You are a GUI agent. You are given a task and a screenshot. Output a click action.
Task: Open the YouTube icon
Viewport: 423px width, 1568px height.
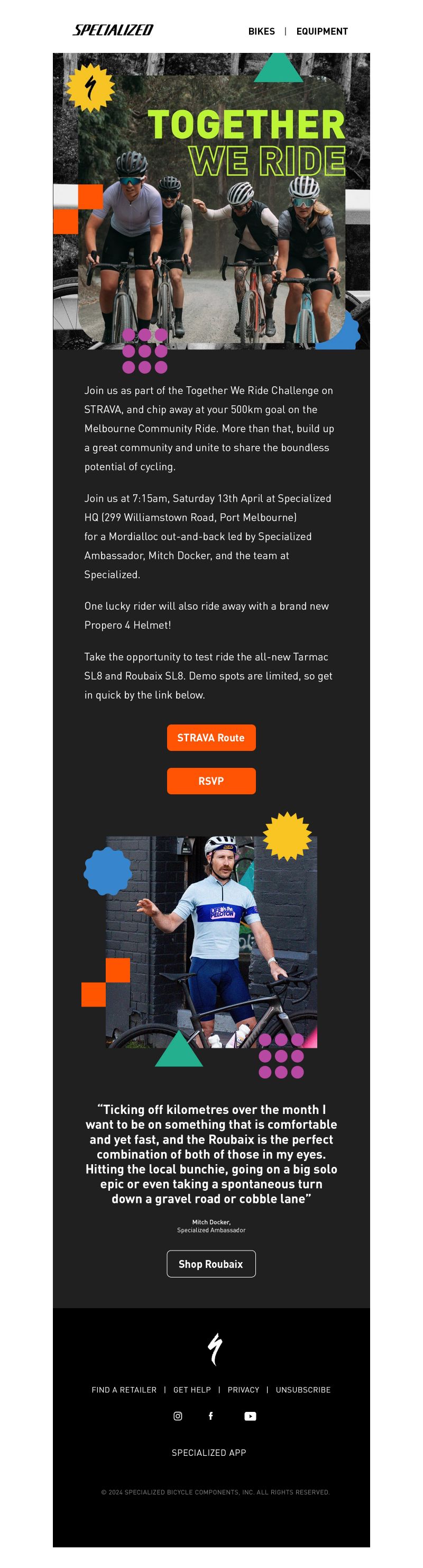pos(250,1416)
